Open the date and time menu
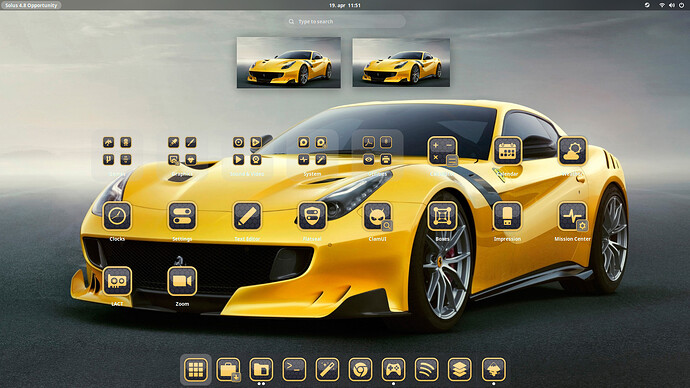Image resolution: width=690 pixels, height=388 pixels. tap(345, 5)
